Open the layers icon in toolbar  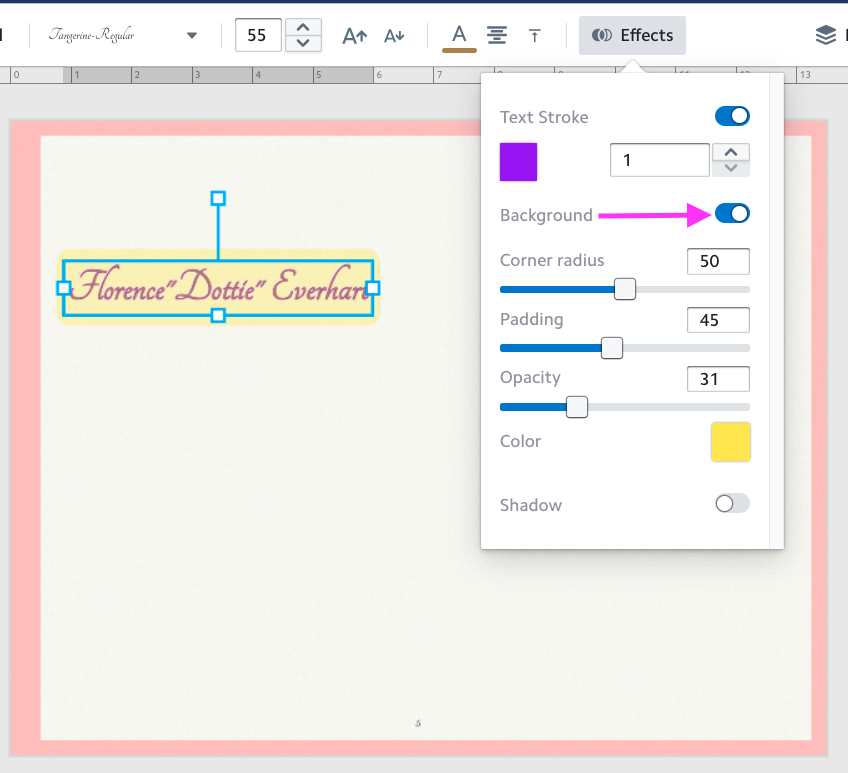pyautogui.click(x=825, y=35)
